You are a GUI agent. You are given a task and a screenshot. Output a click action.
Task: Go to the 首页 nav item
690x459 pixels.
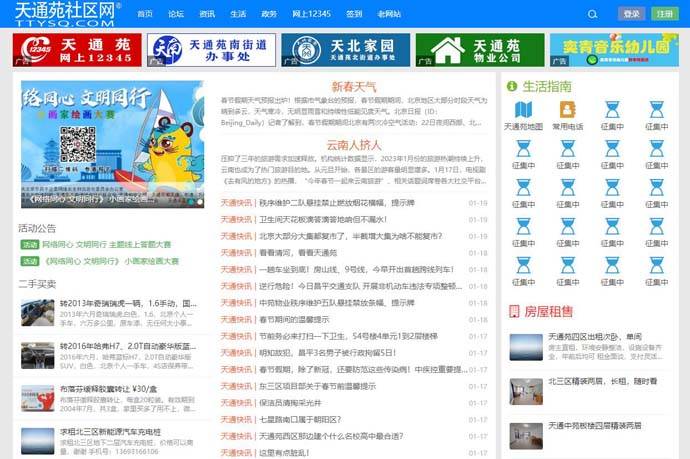pyautogui.click(x=145, y=14)
